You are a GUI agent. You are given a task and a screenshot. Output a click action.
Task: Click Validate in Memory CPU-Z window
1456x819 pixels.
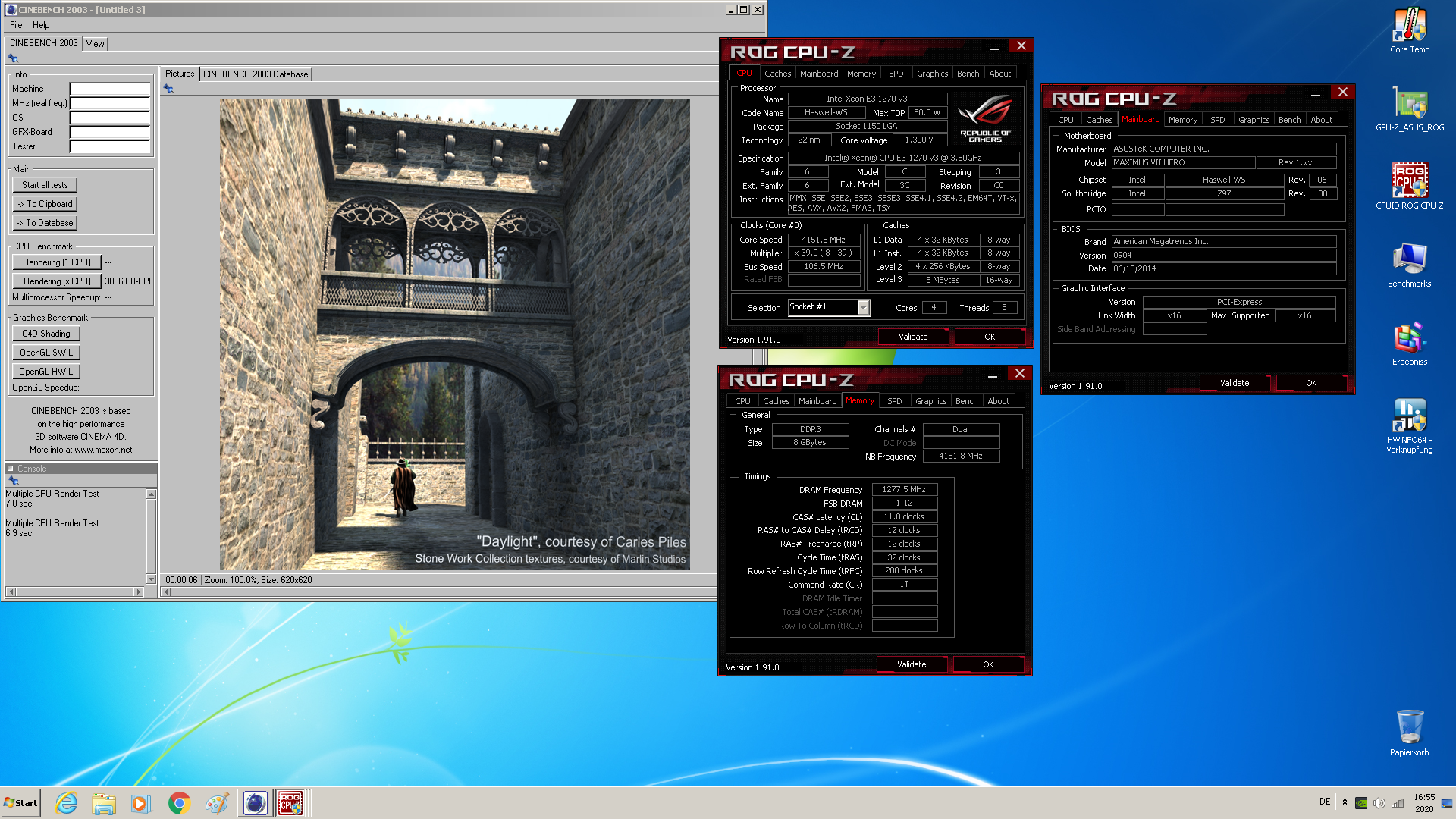coord(912,664)
